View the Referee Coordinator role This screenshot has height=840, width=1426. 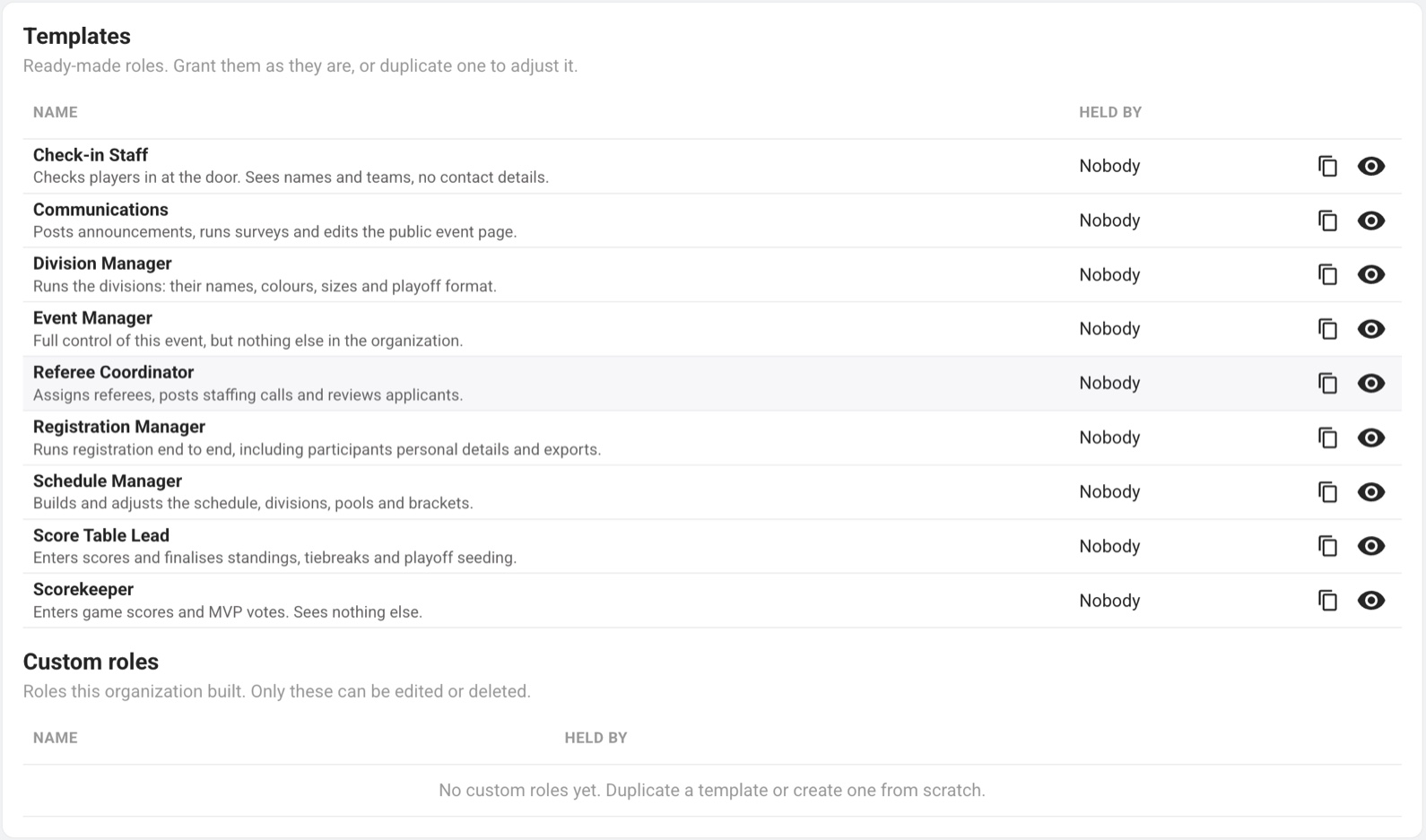1370,383
